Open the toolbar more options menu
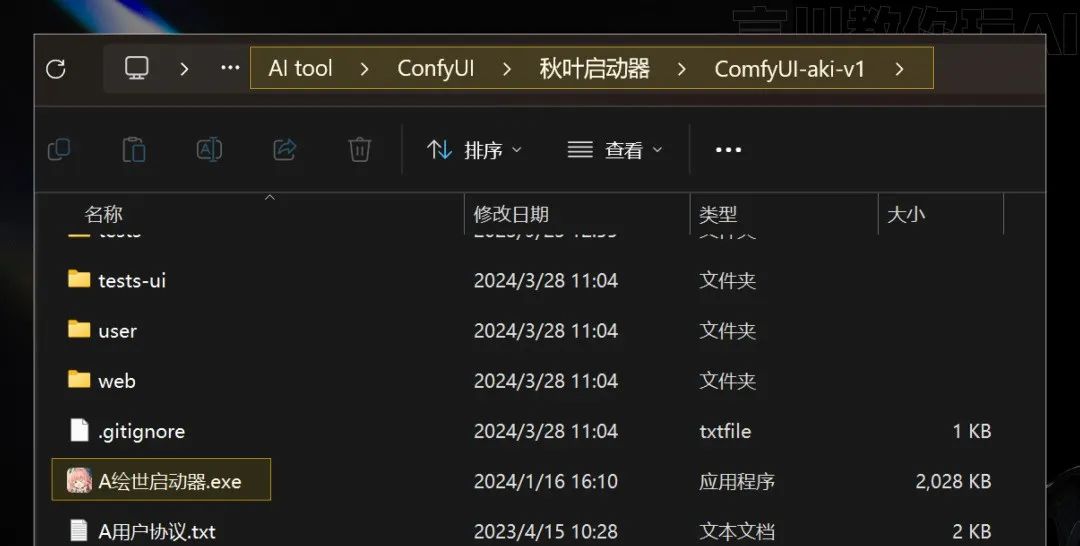 pyautogui.click(x=728, y=149)
